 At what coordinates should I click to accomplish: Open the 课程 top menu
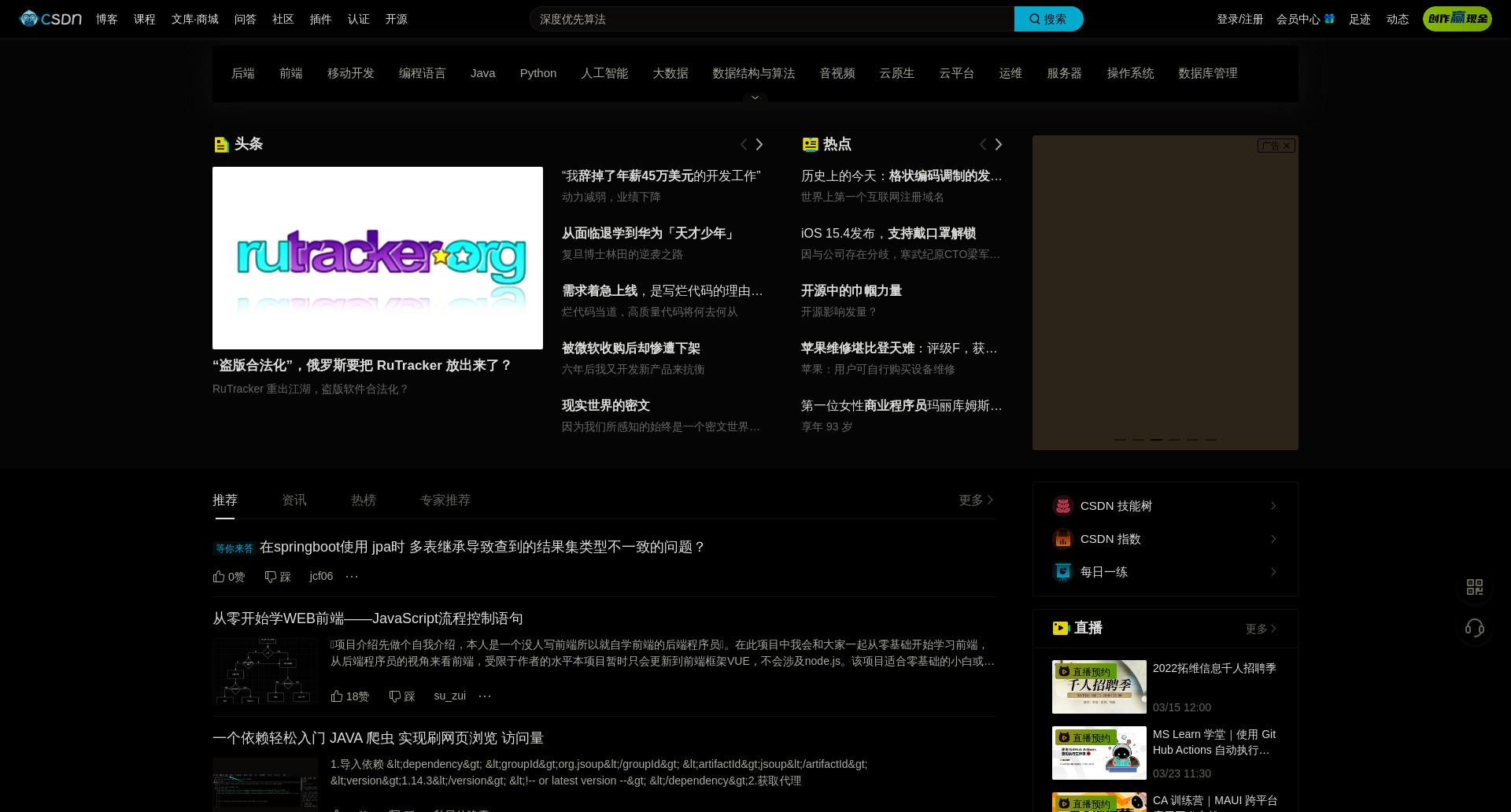tap(145, 19)
